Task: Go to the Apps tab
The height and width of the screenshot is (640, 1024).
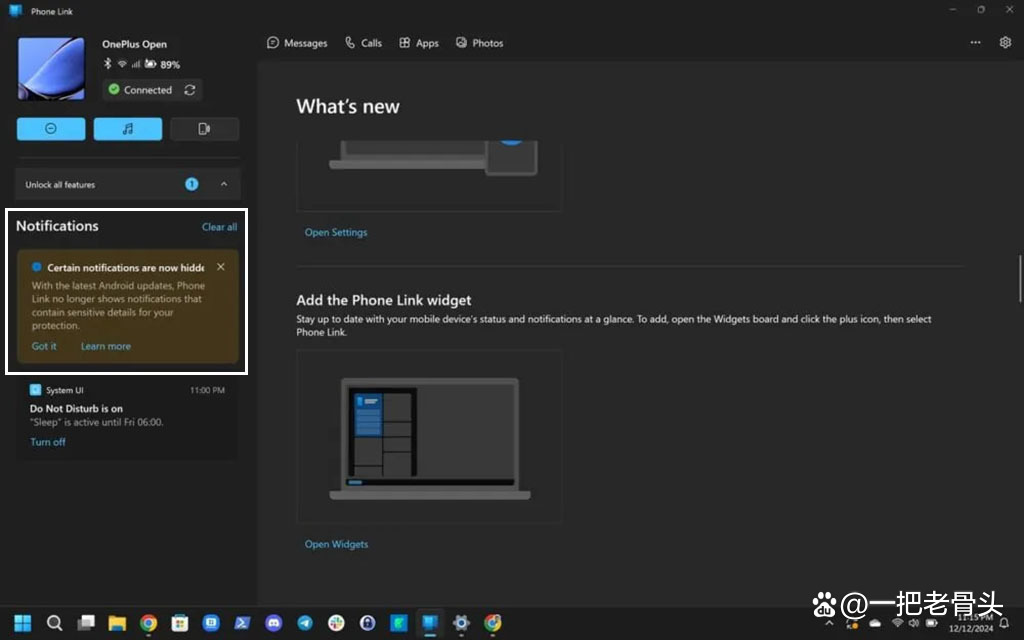Action: click(x=419, y=43)
